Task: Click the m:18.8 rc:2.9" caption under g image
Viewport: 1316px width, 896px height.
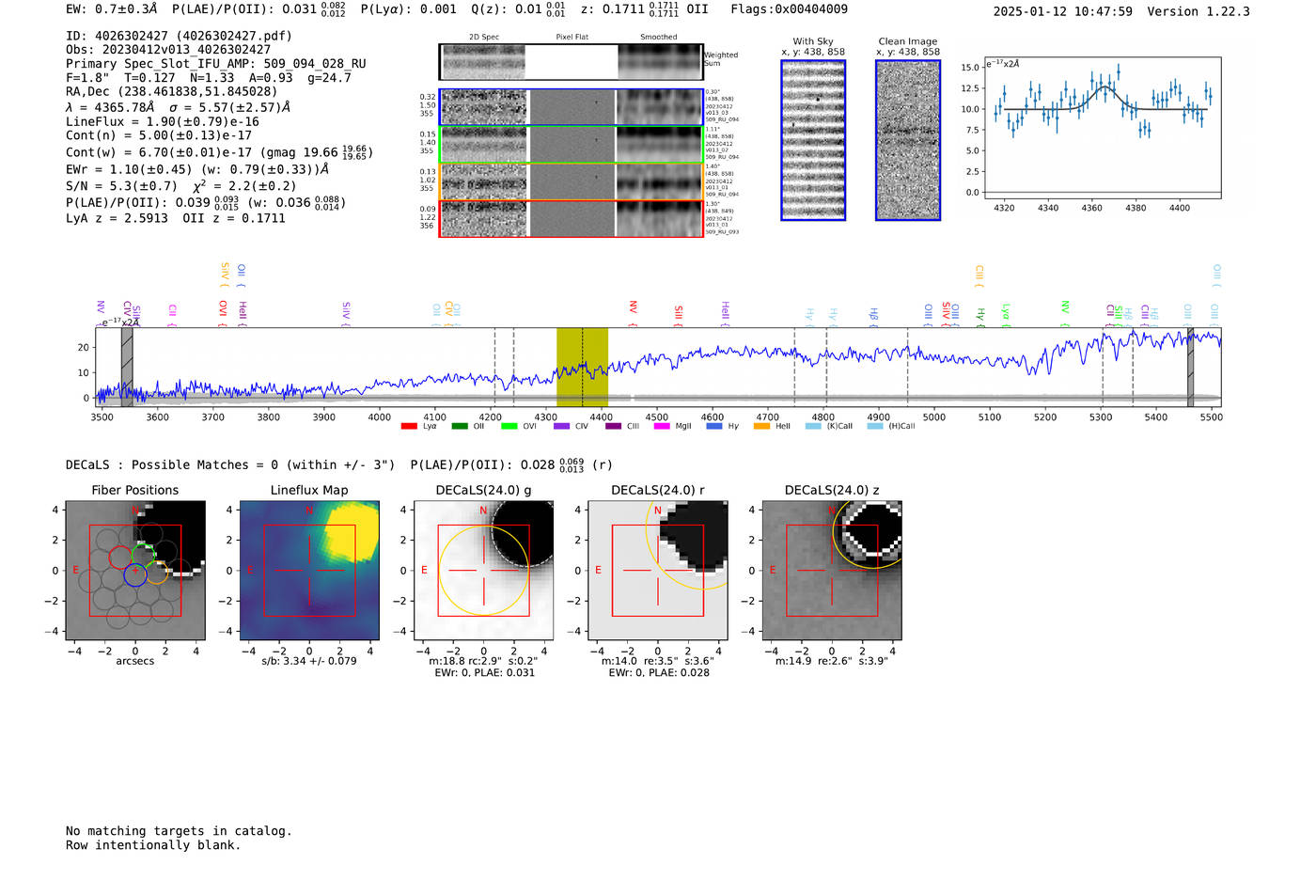Action: [x=483, y=661]
